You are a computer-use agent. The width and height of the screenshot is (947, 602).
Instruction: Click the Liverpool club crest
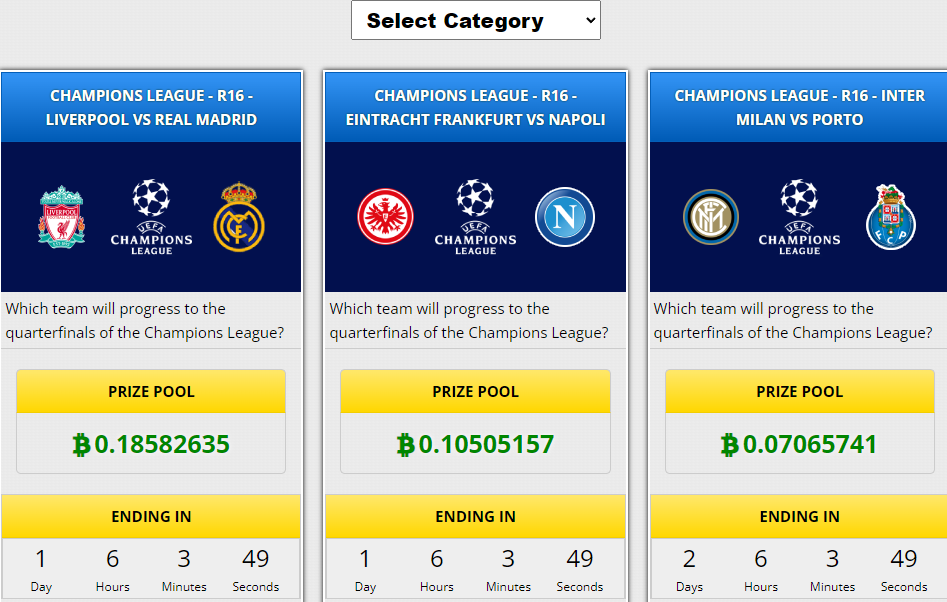(x=62, y=217)
